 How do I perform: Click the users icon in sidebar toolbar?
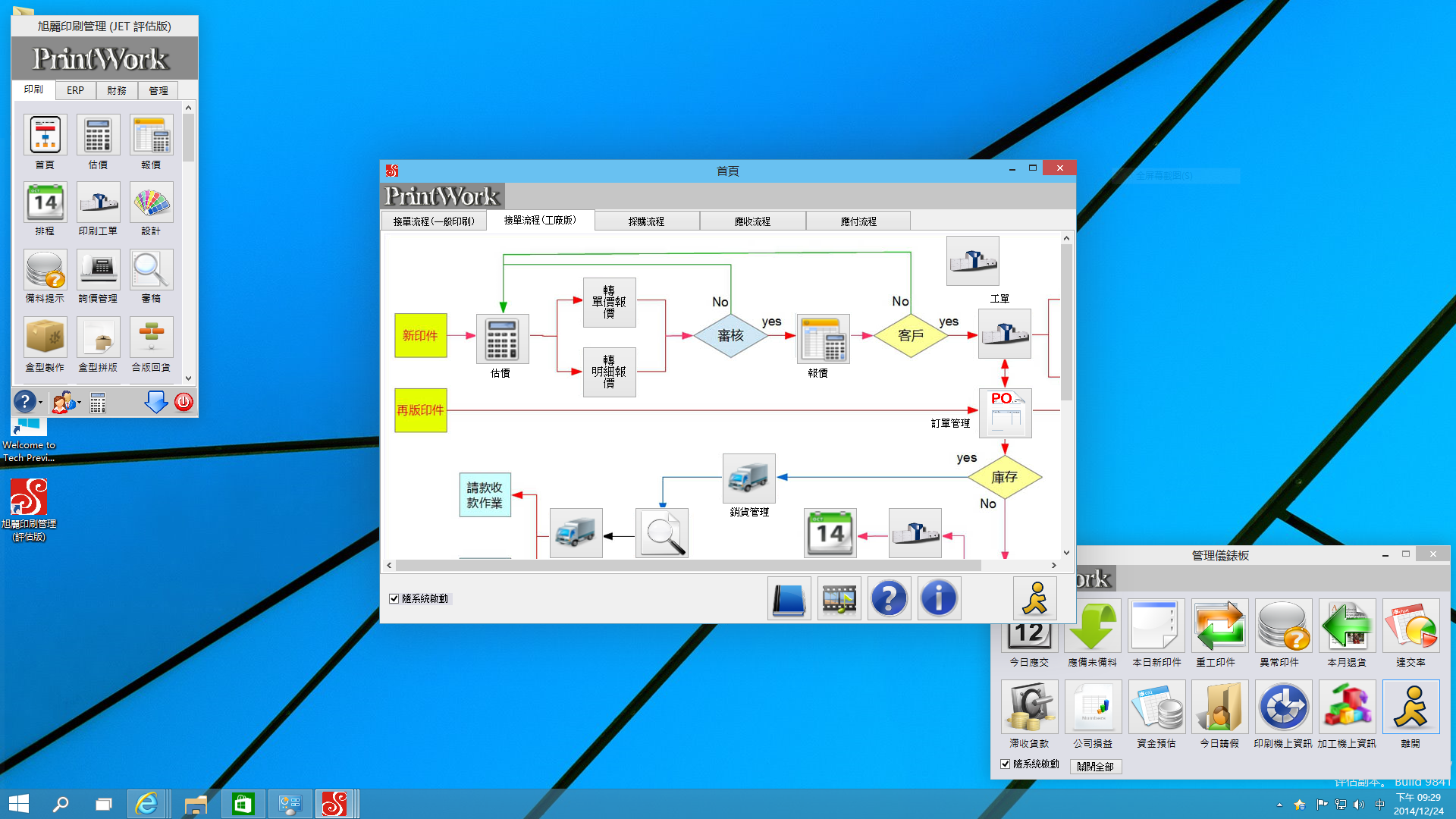click(63, 402)
